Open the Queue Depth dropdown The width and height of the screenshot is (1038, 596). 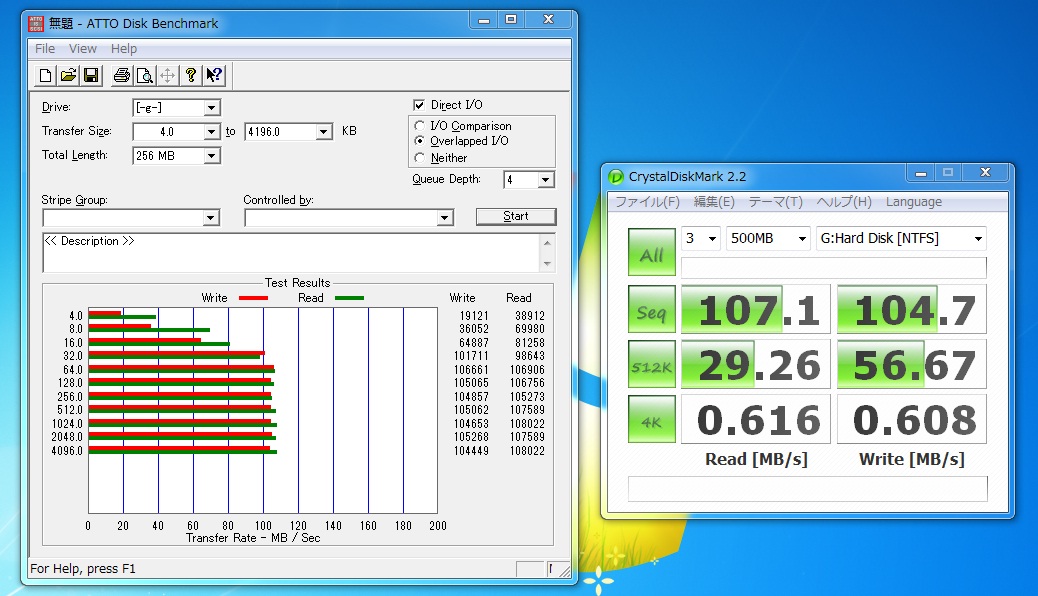[x=545, y=179]
